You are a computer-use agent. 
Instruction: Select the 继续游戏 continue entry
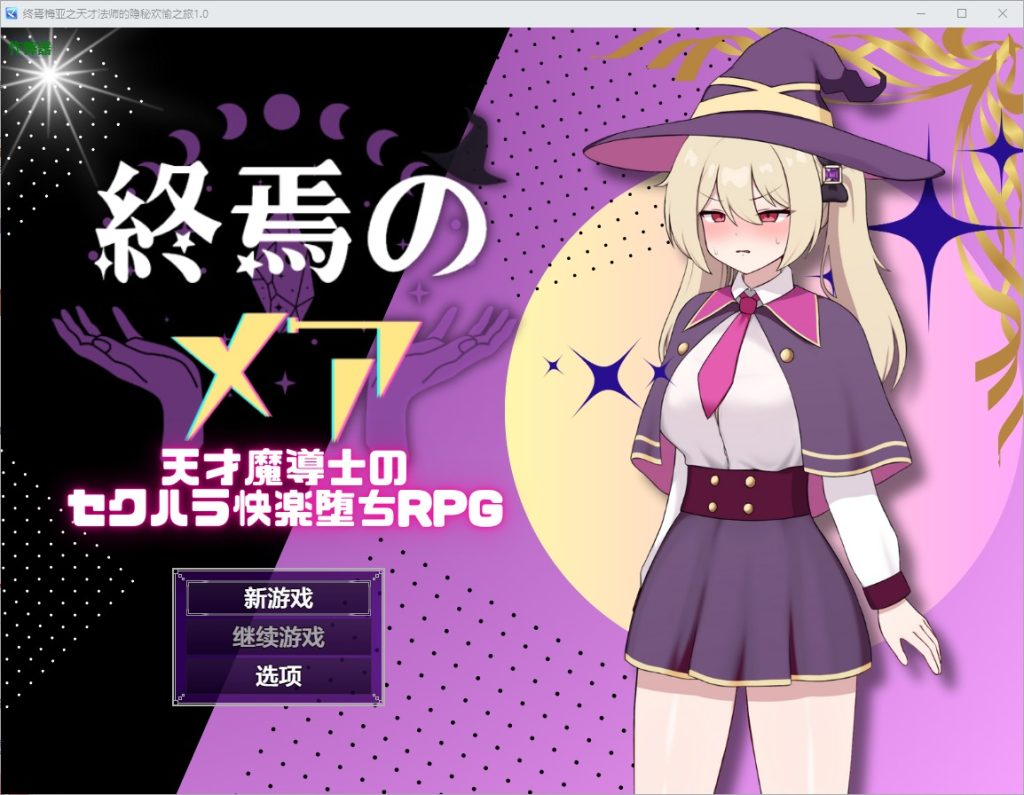click(x=278, y=637)
